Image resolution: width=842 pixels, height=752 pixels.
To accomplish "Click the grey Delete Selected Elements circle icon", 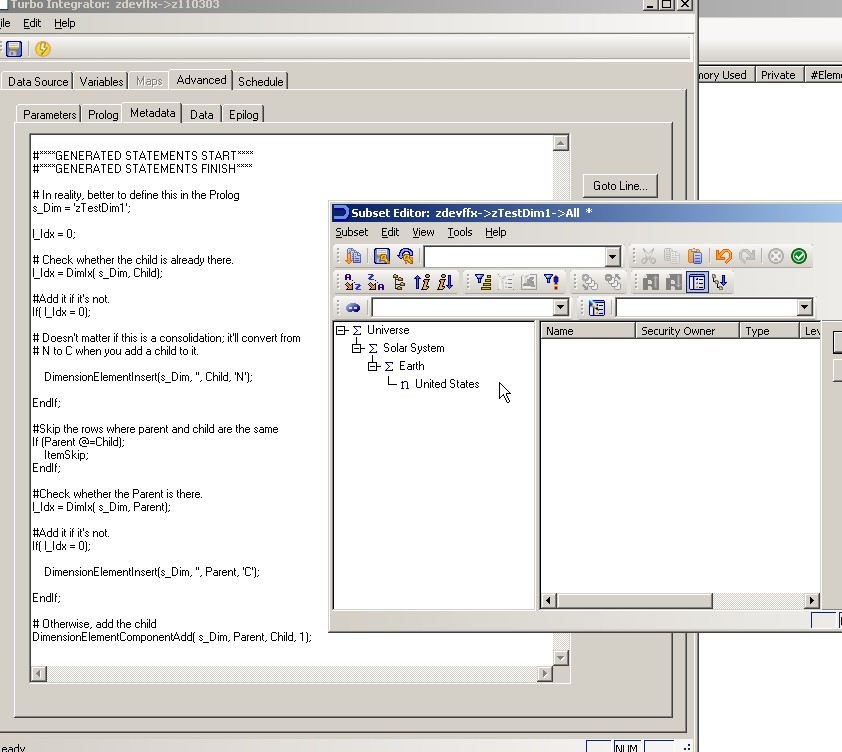I will 775,256.
